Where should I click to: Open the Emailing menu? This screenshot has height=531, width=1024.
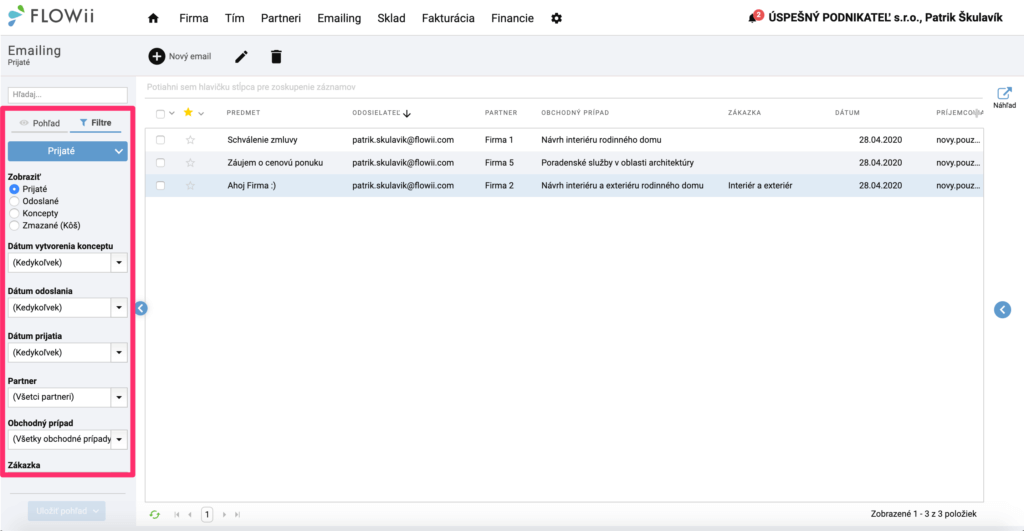click(339, 18)
